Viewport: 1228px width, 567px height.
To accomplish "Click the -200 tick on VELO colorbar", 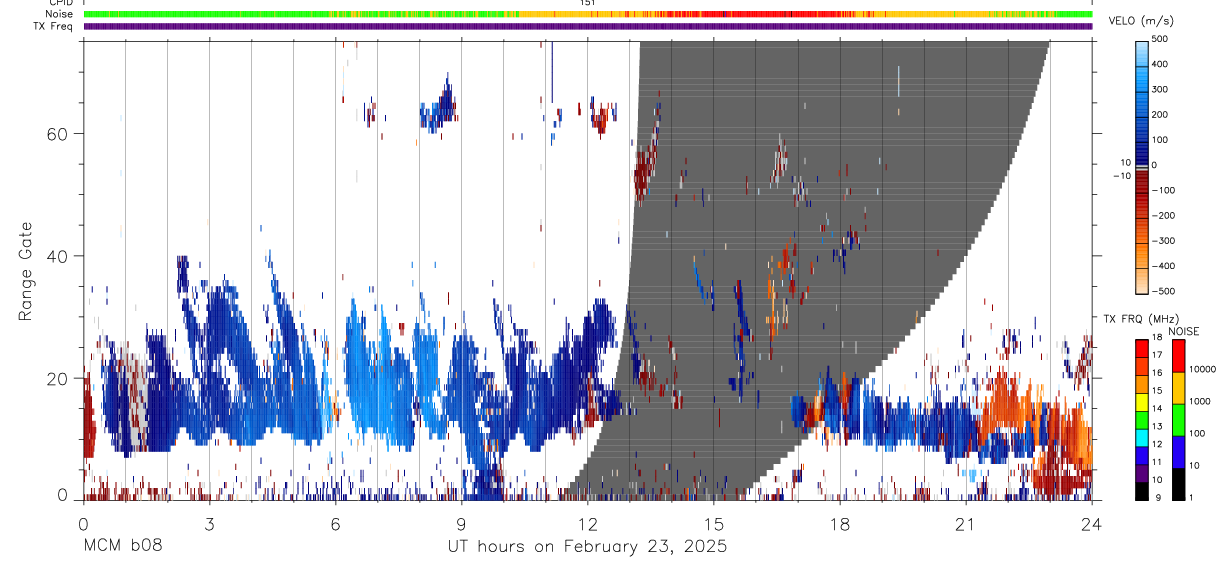I will 1161,215.
